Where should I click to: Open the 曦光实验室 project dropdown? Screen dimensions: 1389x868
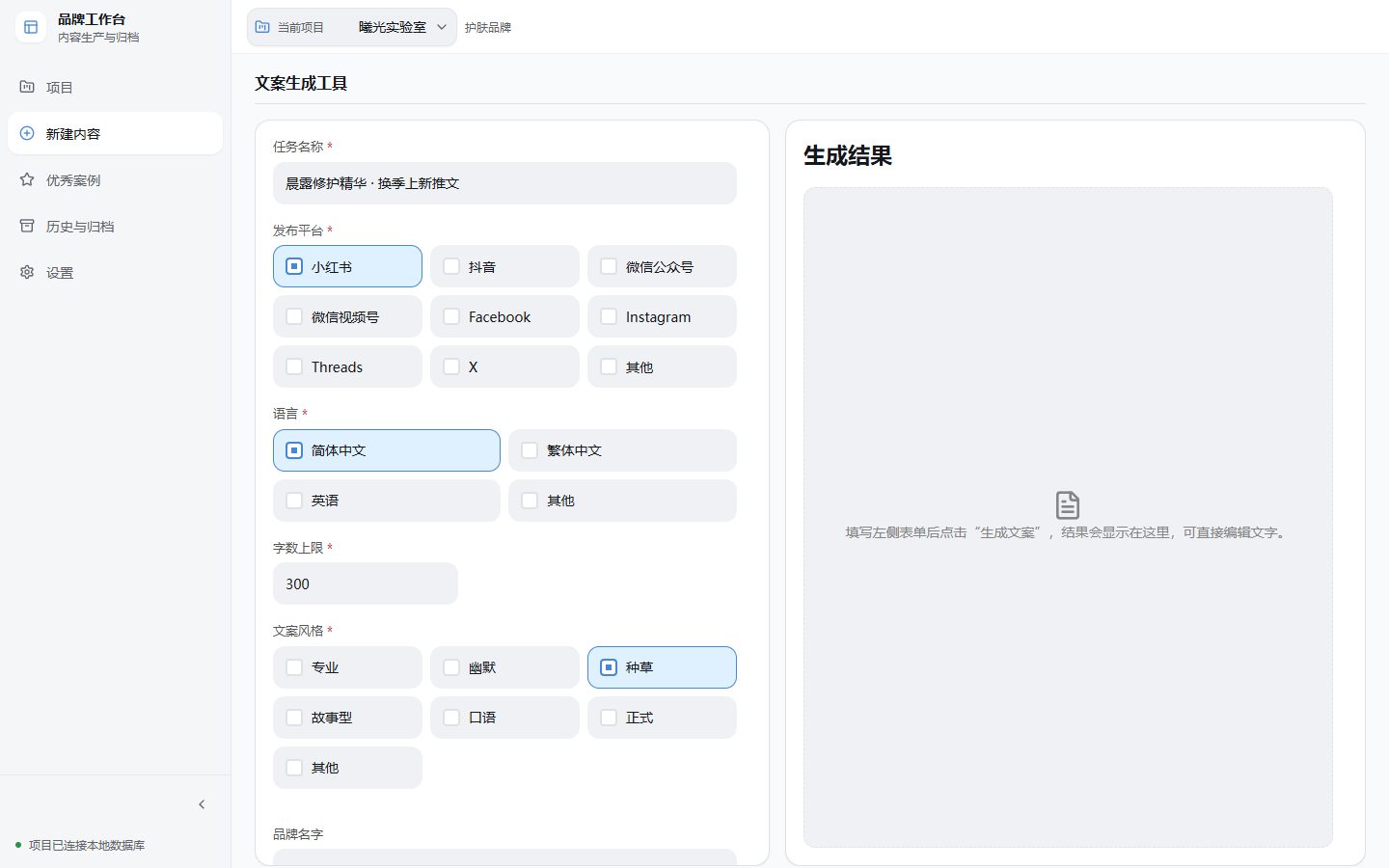coord(352,27)
